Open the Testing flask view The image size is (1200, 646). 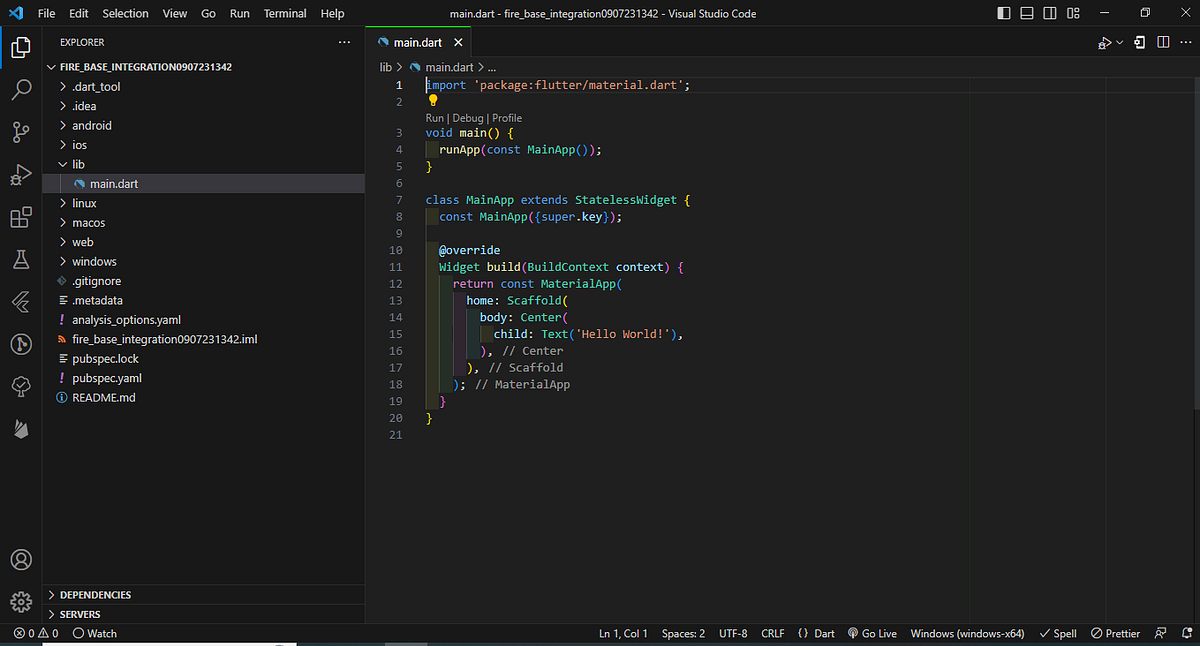21,260
